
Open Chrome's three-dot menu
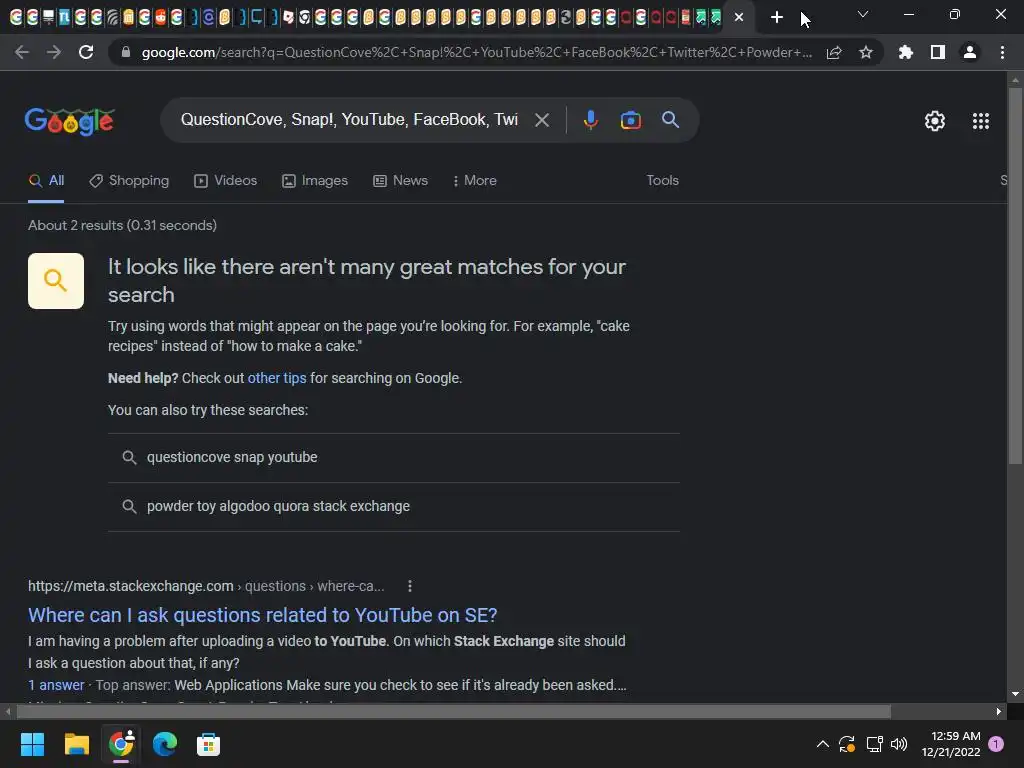[x=1002, y=52]
